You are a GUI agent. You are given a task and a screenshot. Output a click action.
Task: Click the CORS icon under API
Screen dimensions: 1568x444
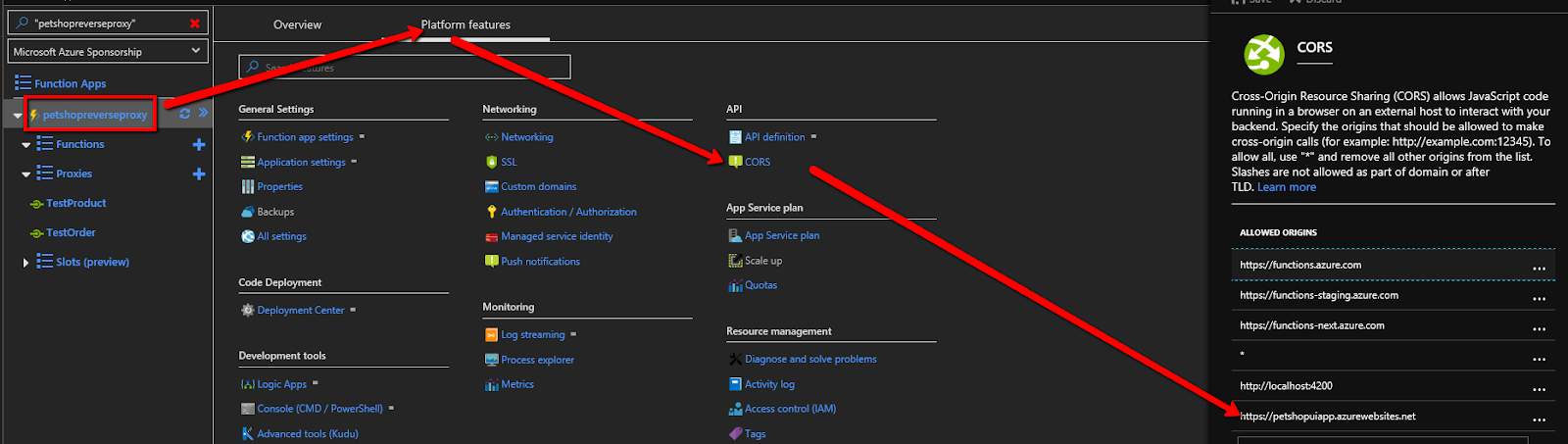[735, 162]
